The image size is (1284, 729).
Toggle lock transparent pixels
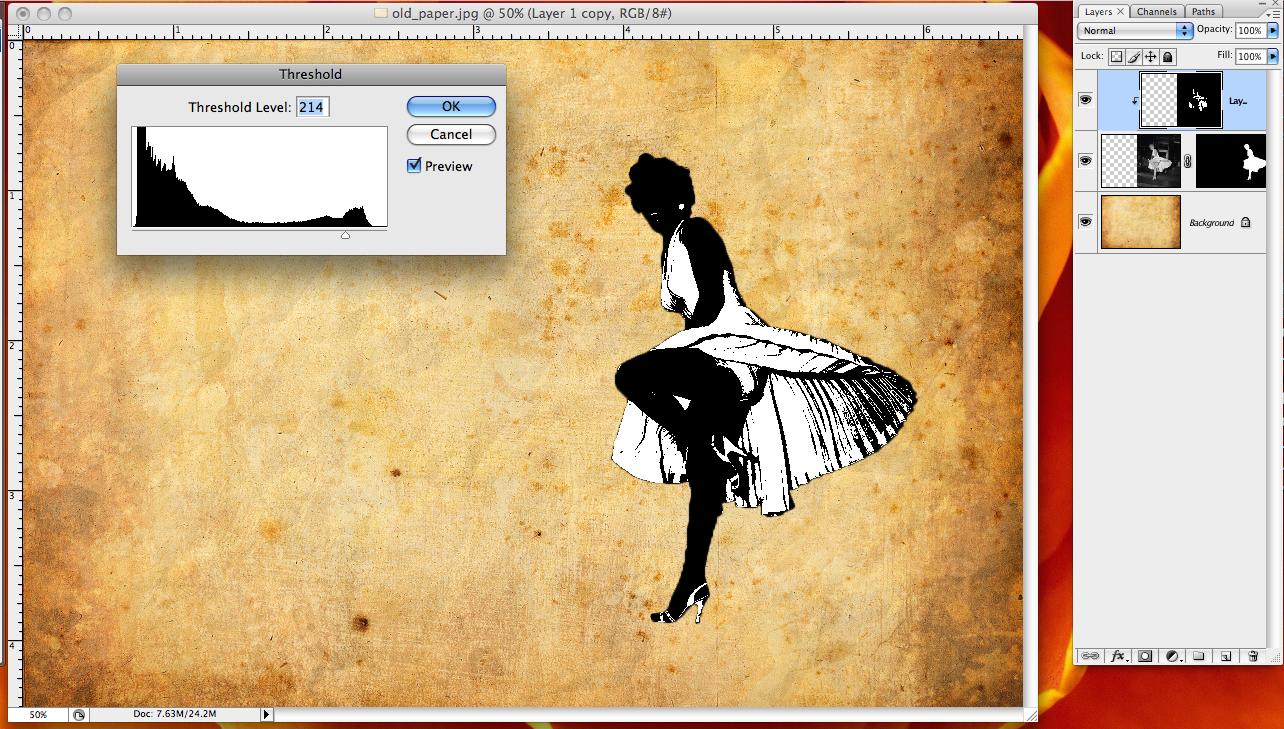[1116, 57]
